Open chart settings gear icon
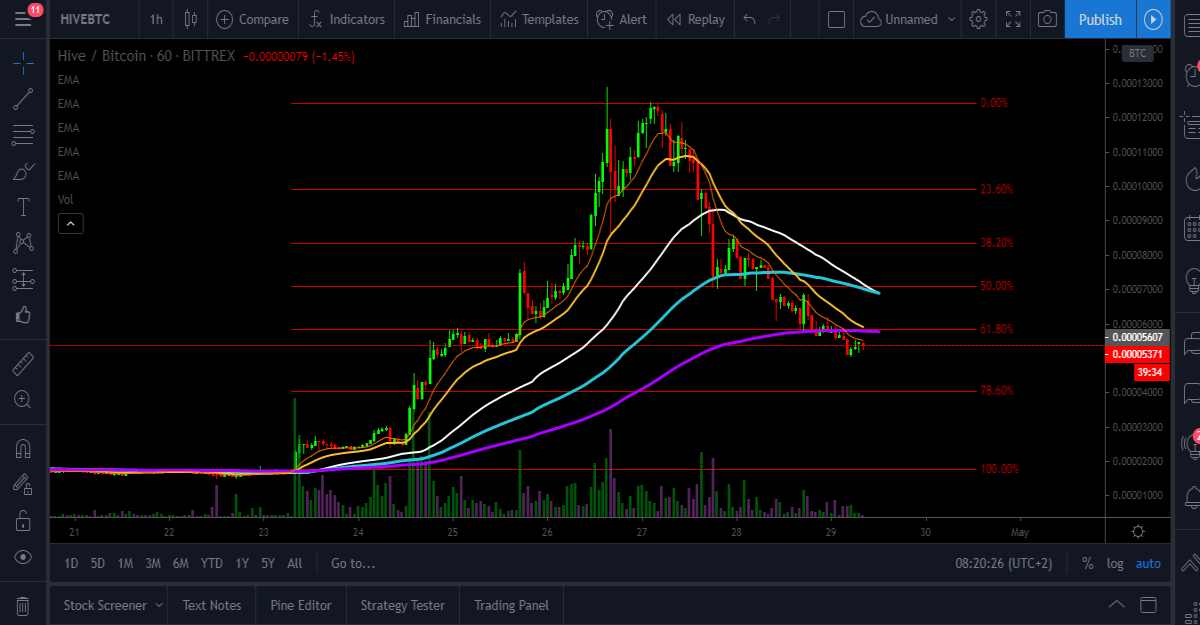Screen dimensions: 1200x625 point(979,19)
